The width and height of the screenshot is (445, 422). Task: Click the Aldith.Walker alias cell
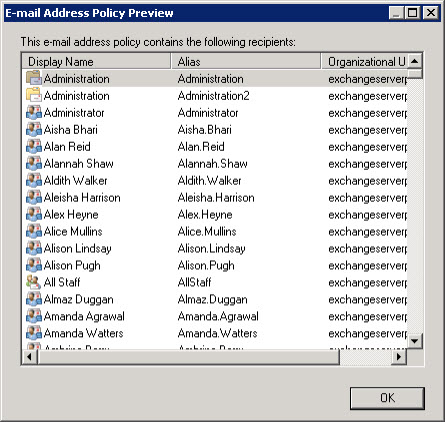pos(210,181)
